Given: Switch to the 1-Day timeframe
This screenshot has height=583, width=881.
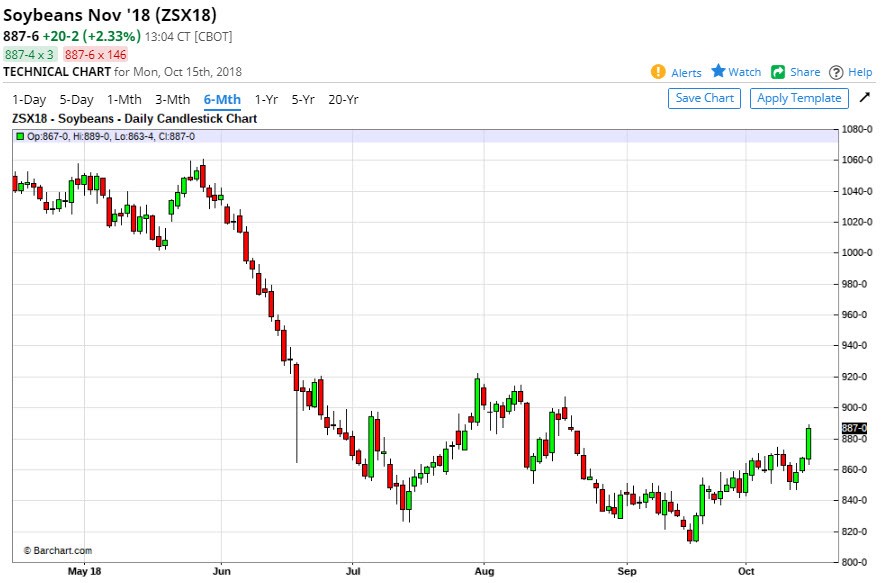Looking at the screenshot, I should click(29, 100).
